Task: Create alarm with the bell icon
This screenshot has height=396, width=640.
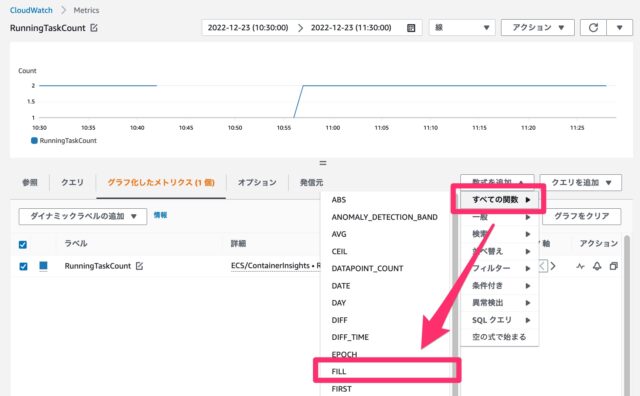Action: [x=597, y=266]
